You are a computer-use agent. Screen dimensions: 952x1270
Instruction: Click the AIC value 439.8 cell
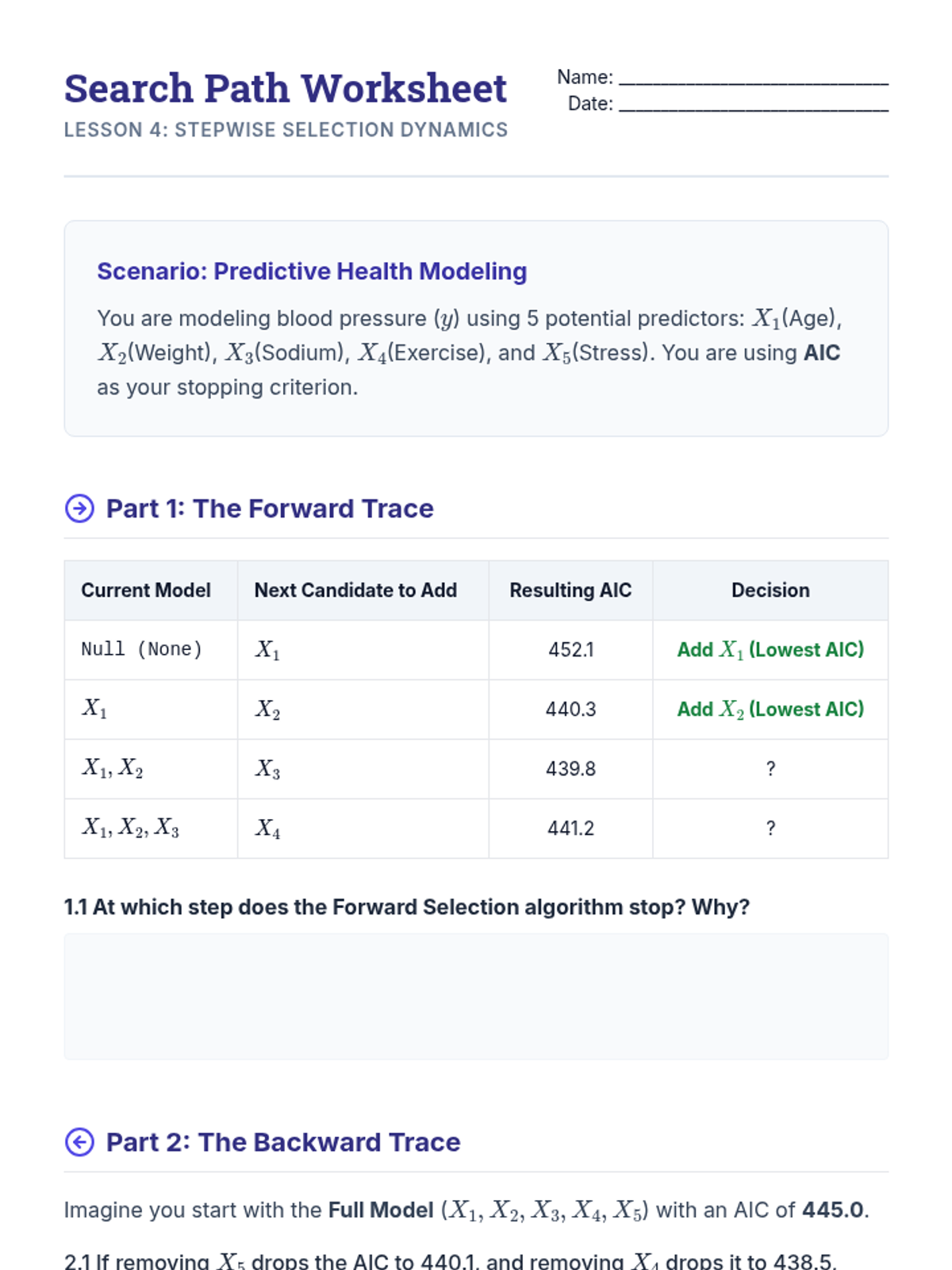tap(570, 769)
